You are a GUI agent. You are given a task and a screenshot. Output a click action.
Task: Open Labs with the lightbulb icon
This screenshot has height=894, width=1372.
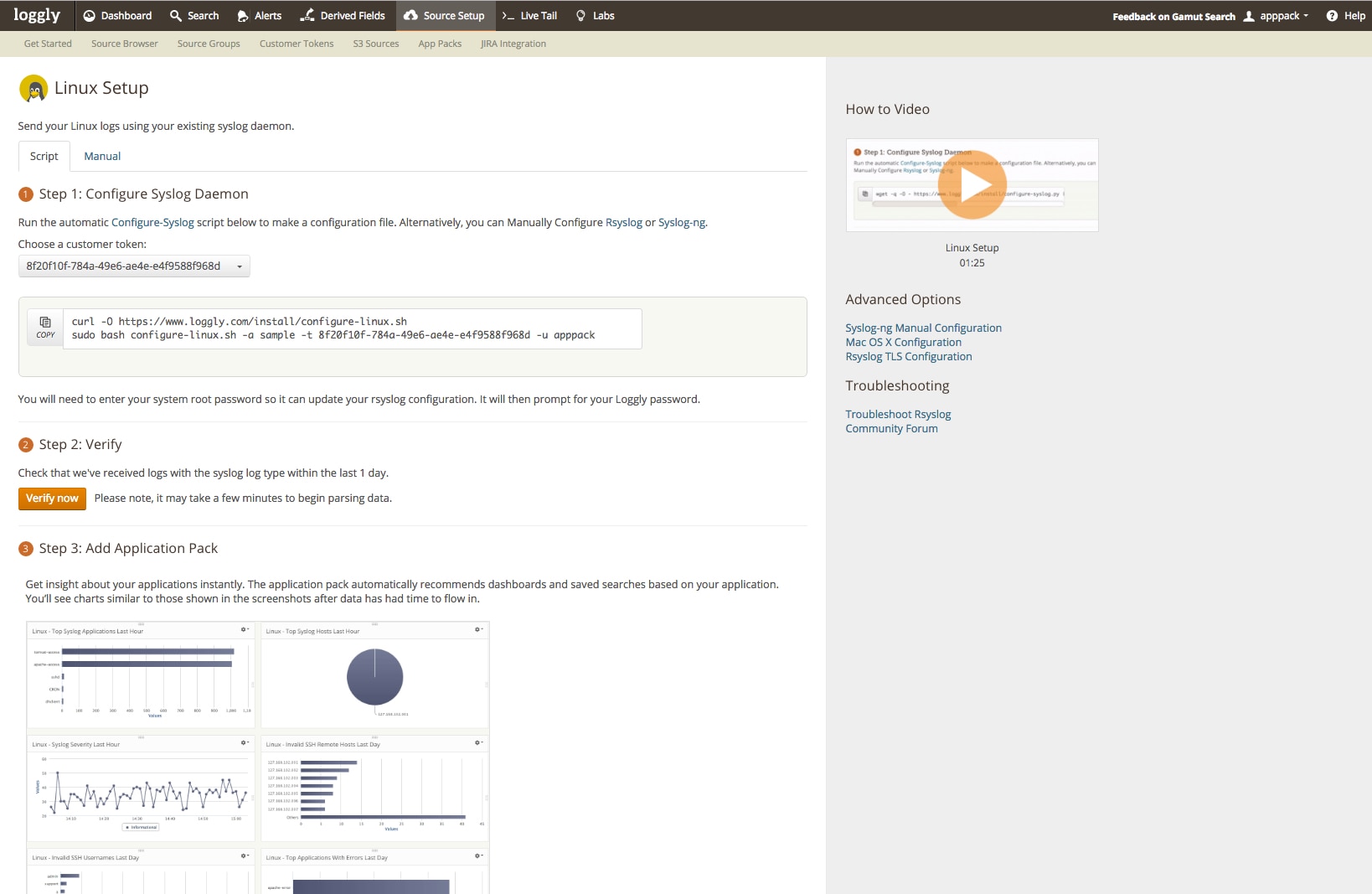pos(580,16)
